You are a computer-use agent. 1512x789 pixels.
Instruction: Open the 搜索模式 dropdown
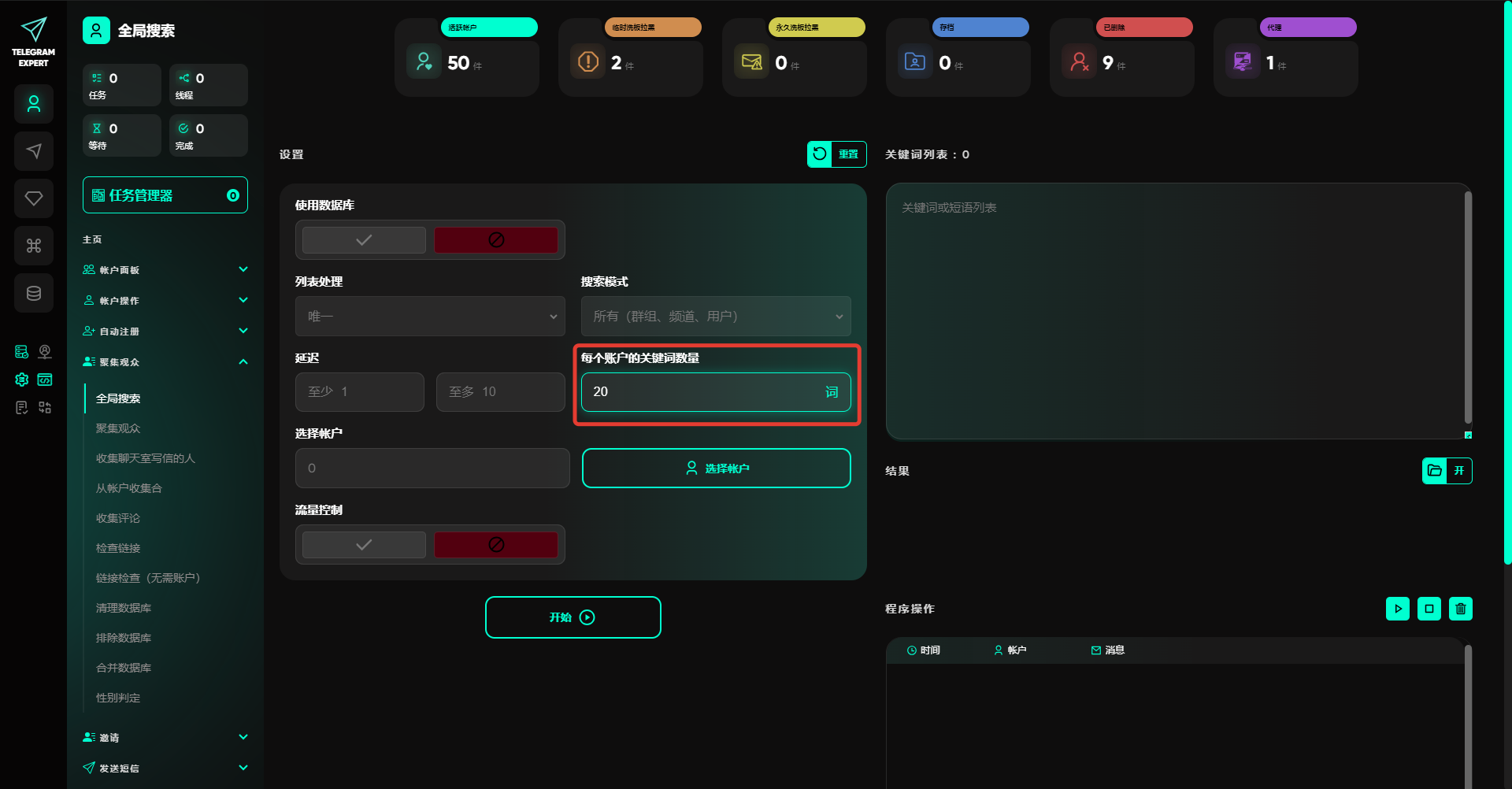click(x=716, y=317)
